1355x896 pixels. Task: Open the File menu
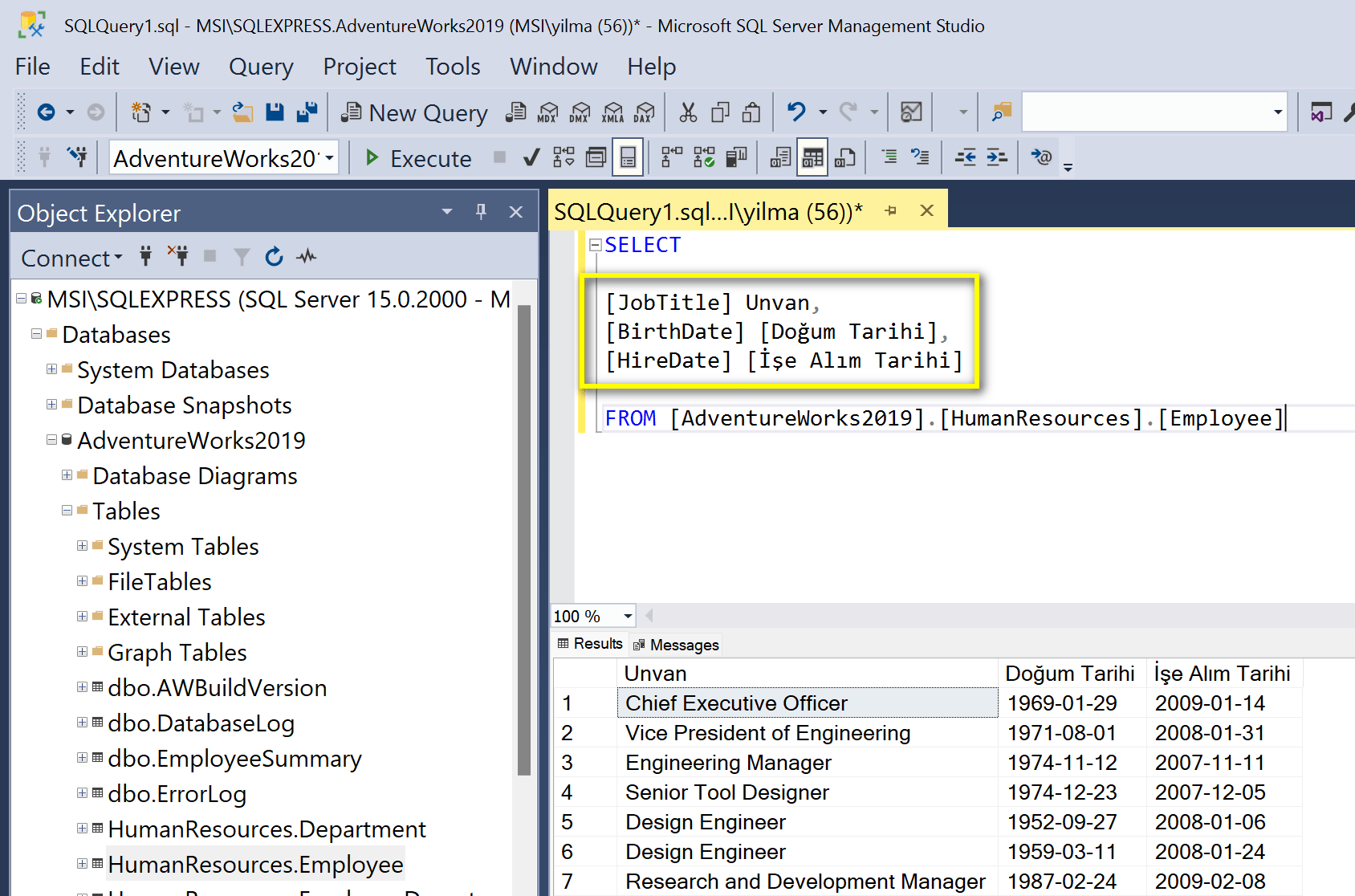[x=33, y=67]
